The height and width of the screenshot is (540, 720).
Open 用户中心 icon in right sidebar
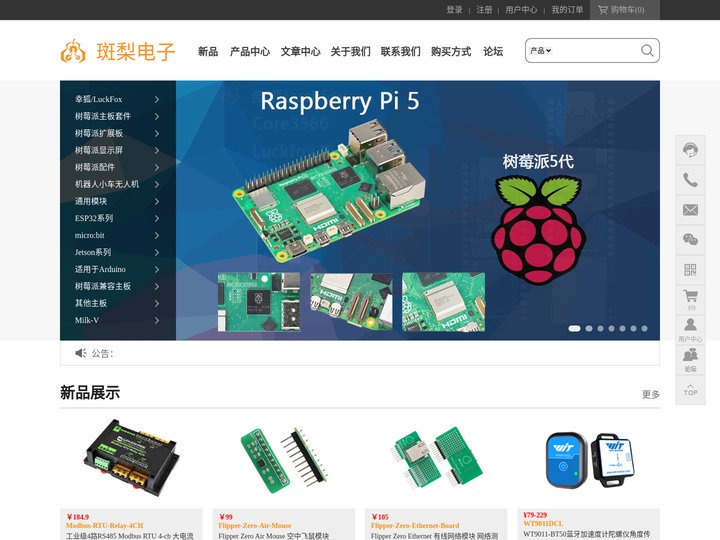[x=690, y=329]
